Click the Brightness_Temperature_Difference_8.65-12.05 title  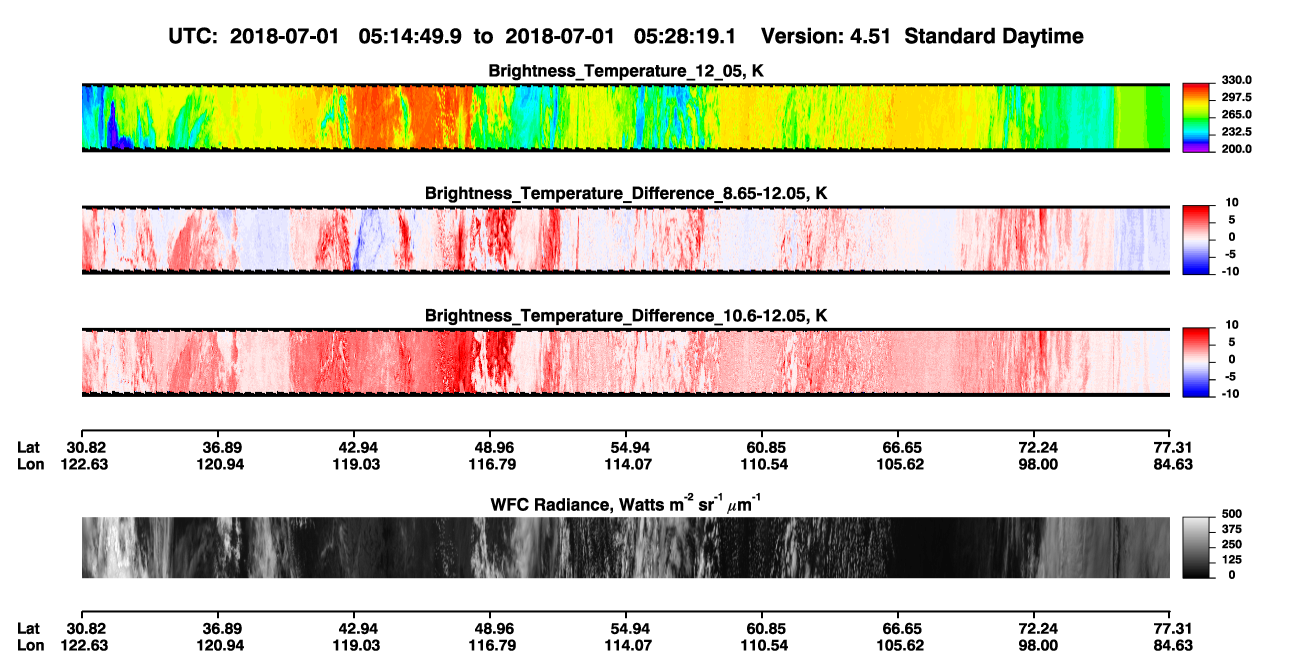(626, 193)
